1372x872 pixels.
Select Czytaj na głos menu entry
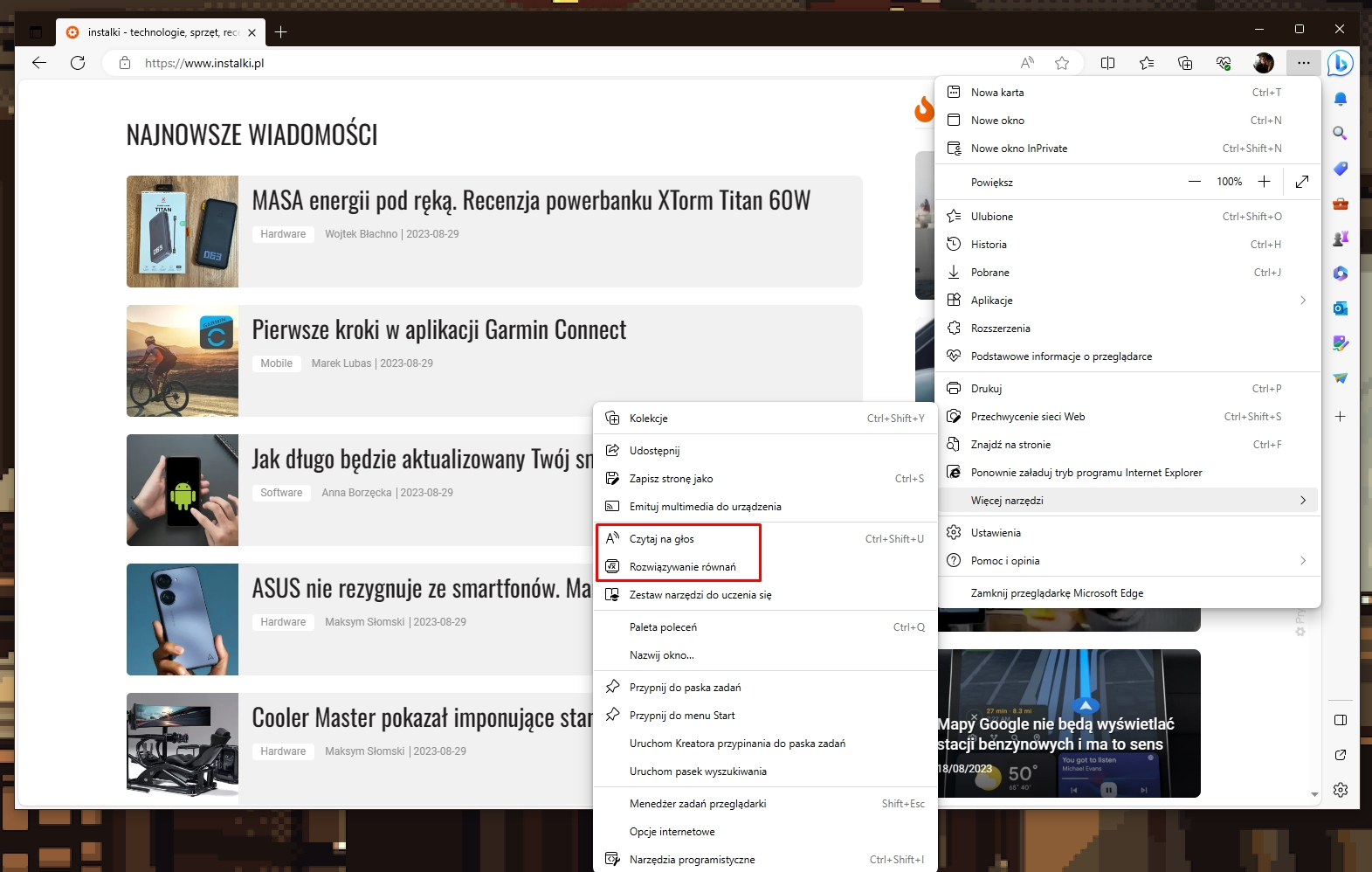pyautogui.click(x=662, y=539)
